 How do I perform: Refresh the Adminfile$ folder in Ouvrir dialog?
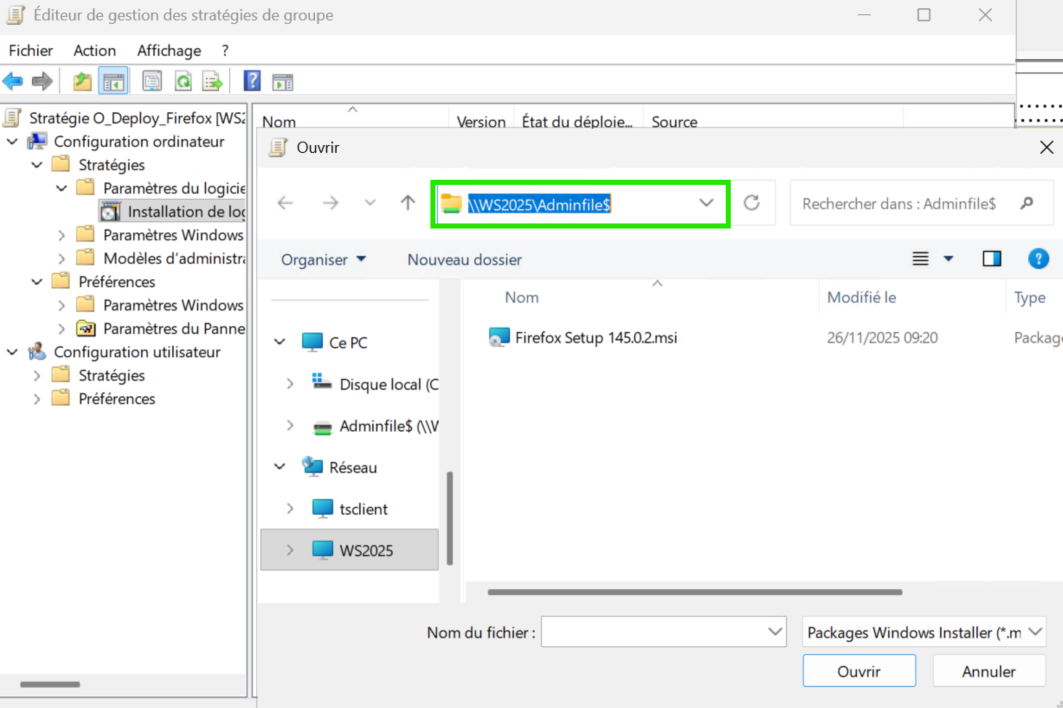[x=751, y=203]
